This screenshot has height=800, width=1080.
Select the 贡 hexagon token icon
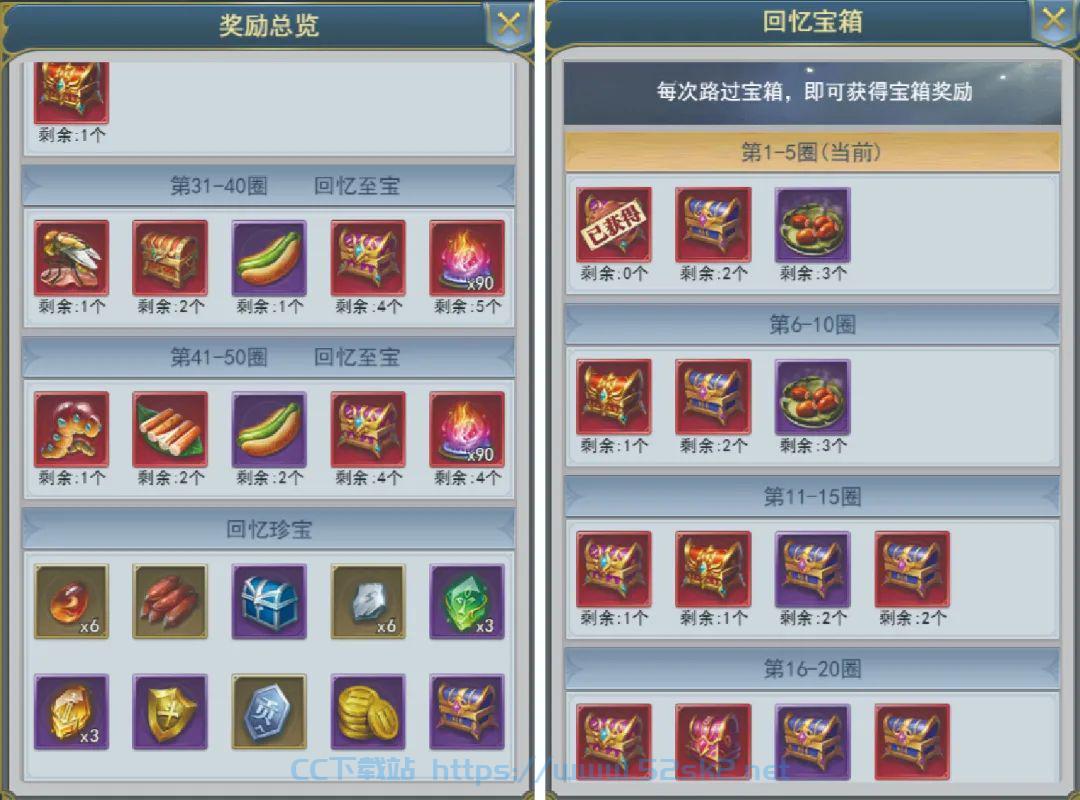coord(269,712)
